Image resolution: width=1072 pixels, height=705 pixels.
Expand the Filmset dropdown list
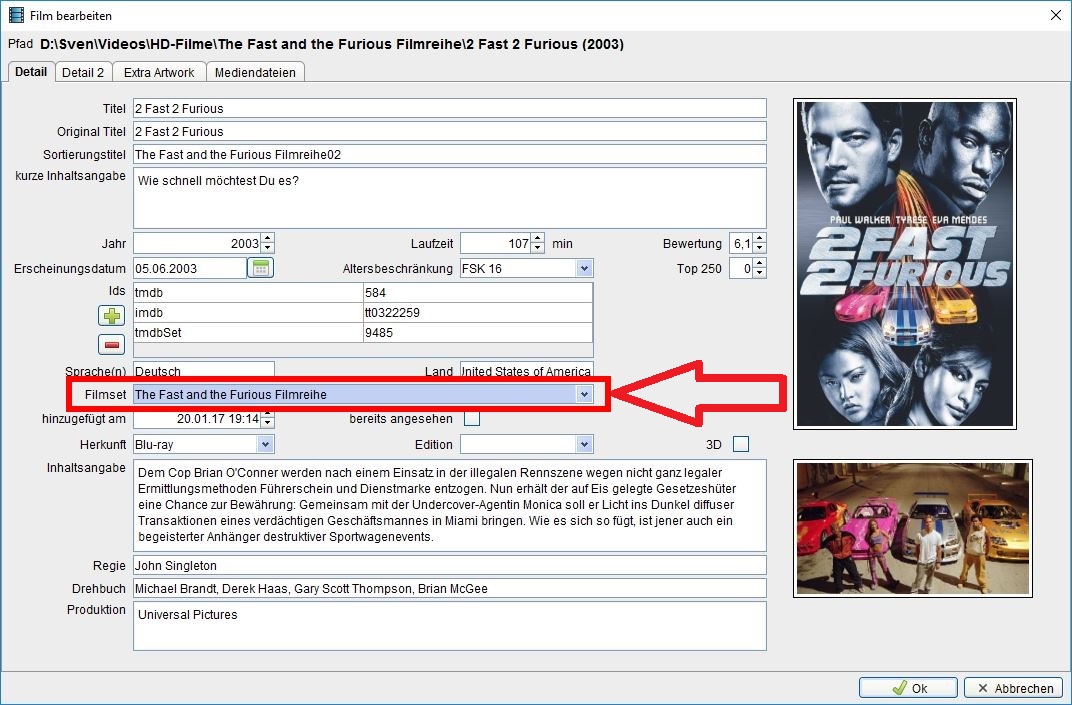584,395
